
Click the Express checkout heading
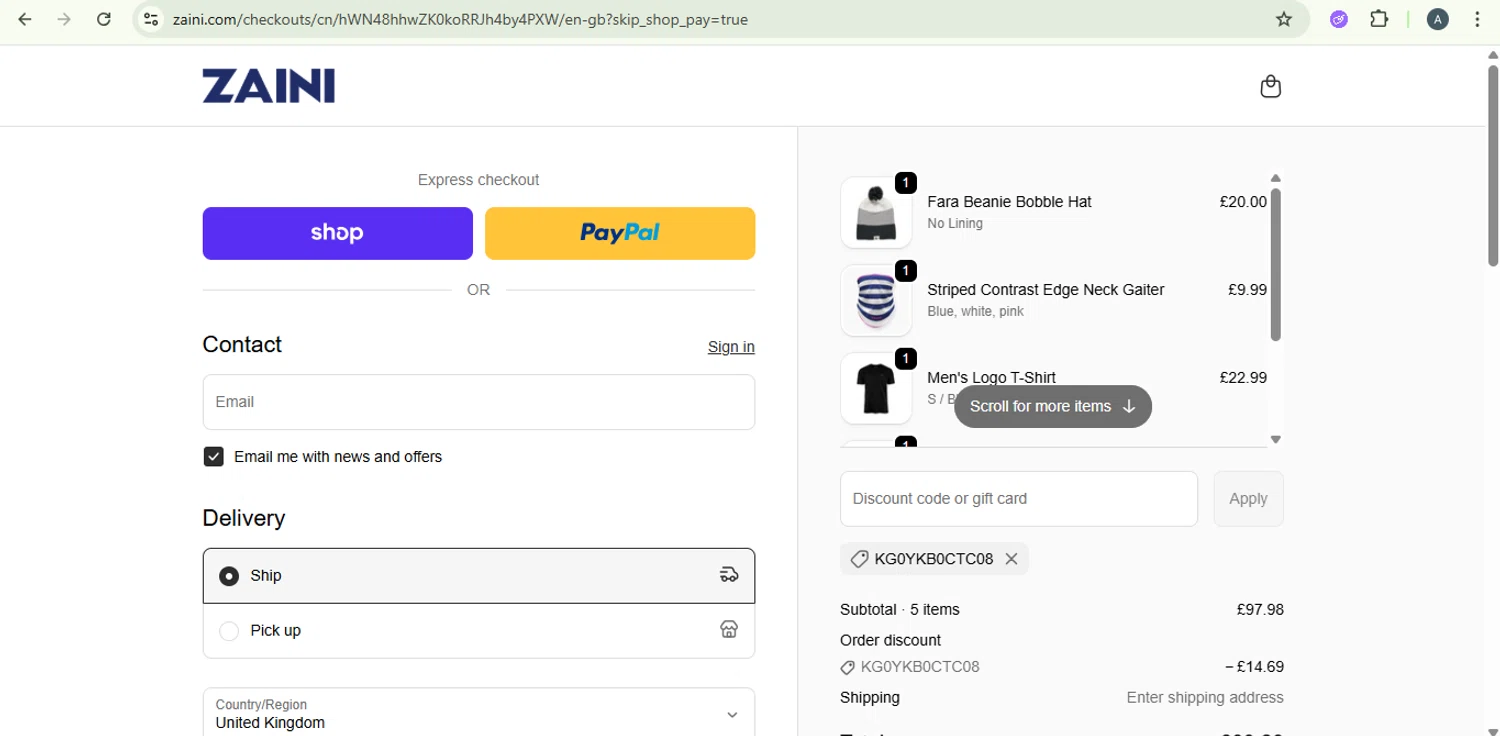coord(478,180)
